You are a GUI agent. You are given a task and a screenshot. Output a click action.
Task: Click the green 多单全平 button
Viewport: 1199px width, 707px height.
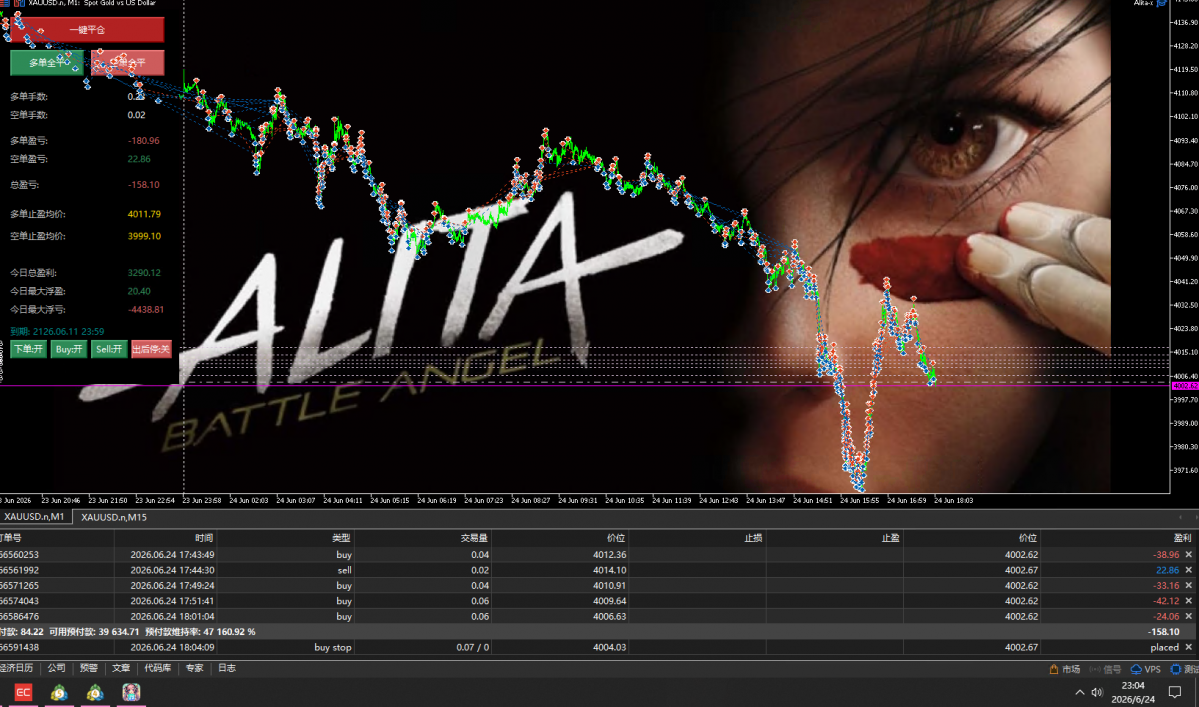[47, 63]
